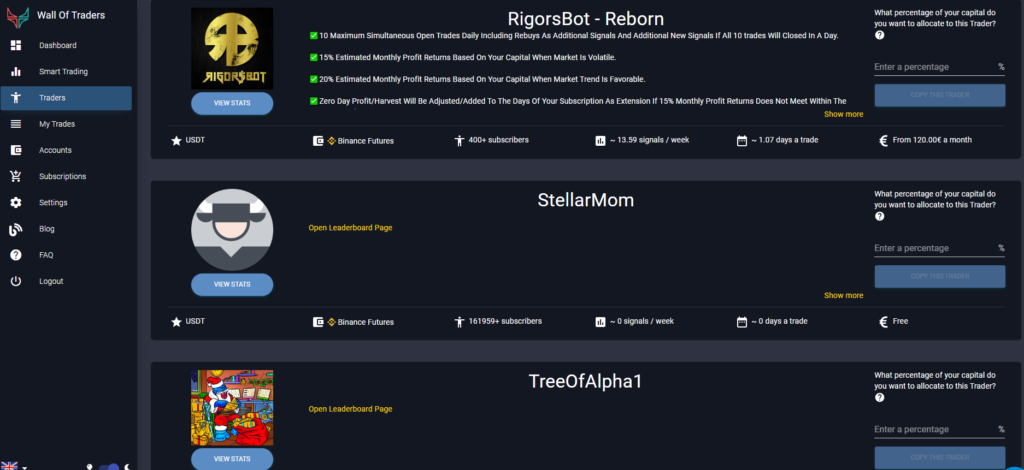Click the percentage field for StellarMom
The image size is (1024, 470).
point(934,248)
